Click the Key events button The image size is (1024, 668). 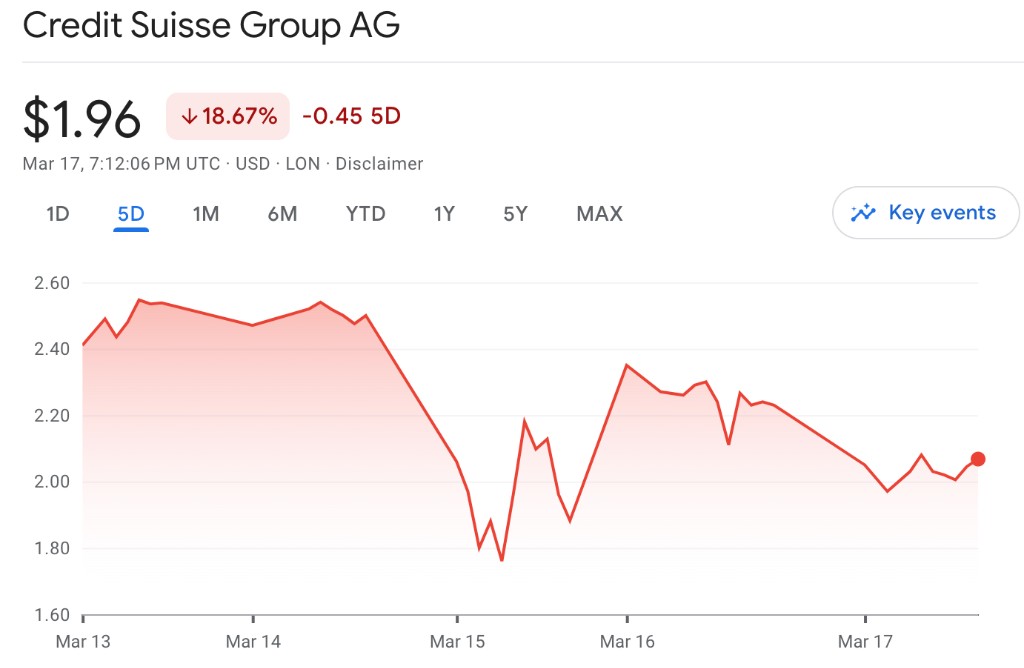[x=925, y=213]
